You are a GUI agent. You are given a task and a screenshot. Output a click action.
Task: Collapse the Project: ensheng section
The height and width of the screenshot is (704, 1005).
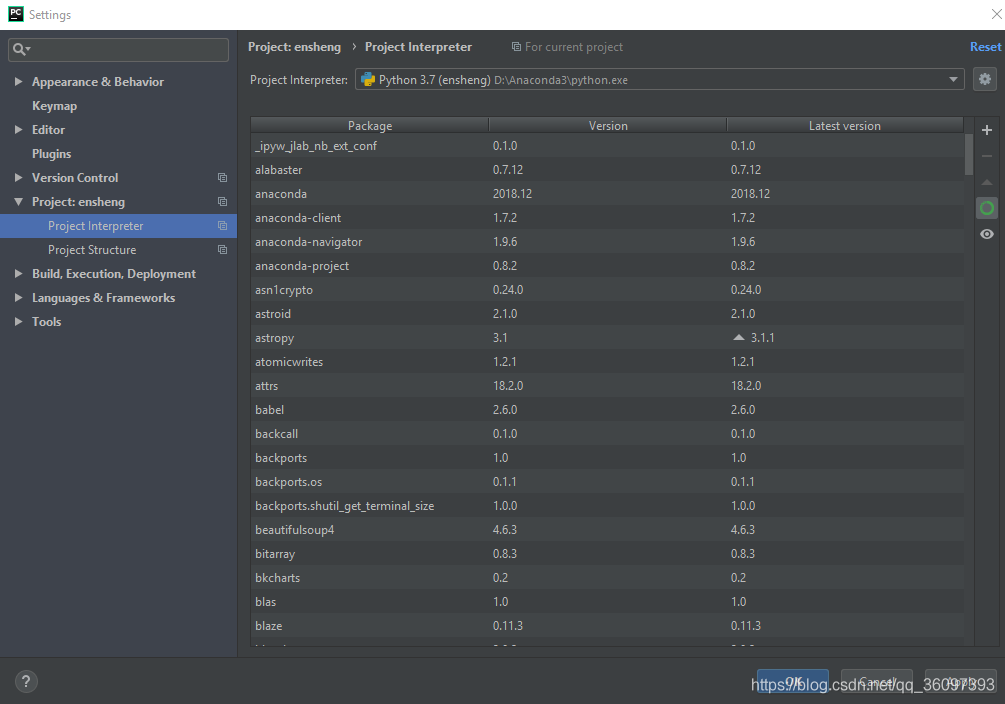pyautogui.click(x=19, y=201)
